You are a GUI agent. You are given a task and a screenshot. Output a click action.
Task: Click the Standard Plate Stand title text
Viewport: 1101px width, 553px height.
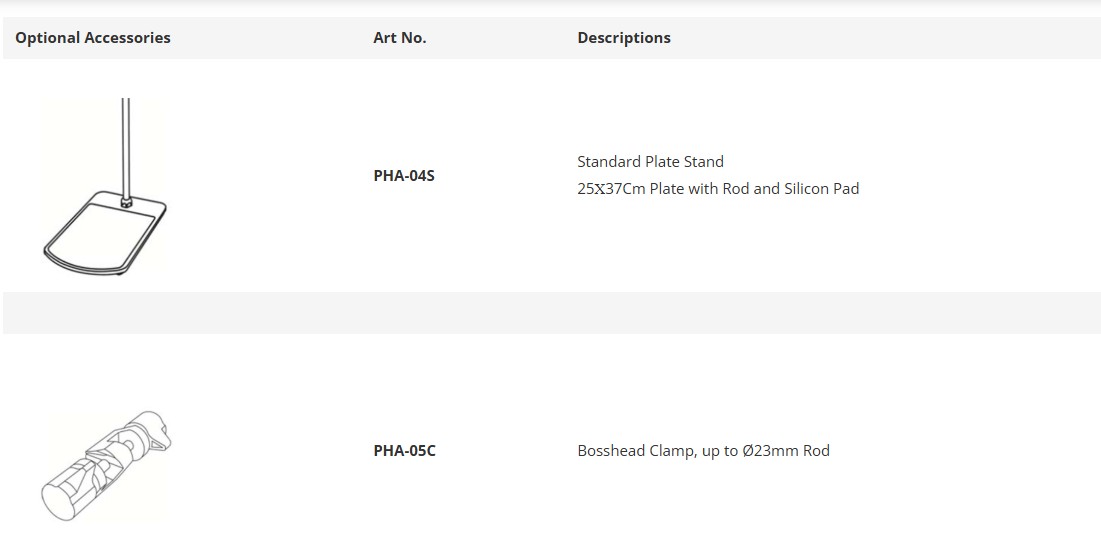pyautogui.click(x=650, y=161)
